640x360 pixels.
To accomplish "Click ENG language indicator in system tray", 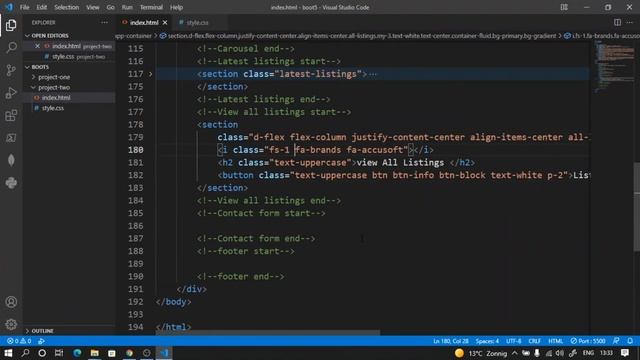I will point(588,353).
